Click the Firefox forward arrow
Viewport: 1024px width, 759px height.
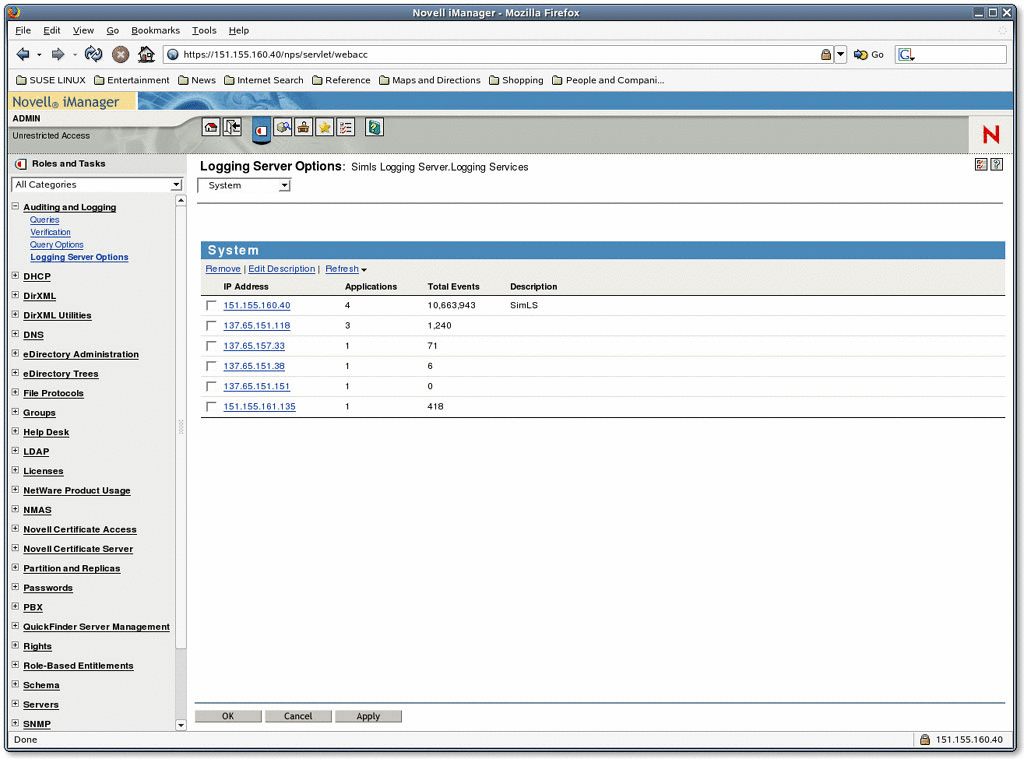58,54
